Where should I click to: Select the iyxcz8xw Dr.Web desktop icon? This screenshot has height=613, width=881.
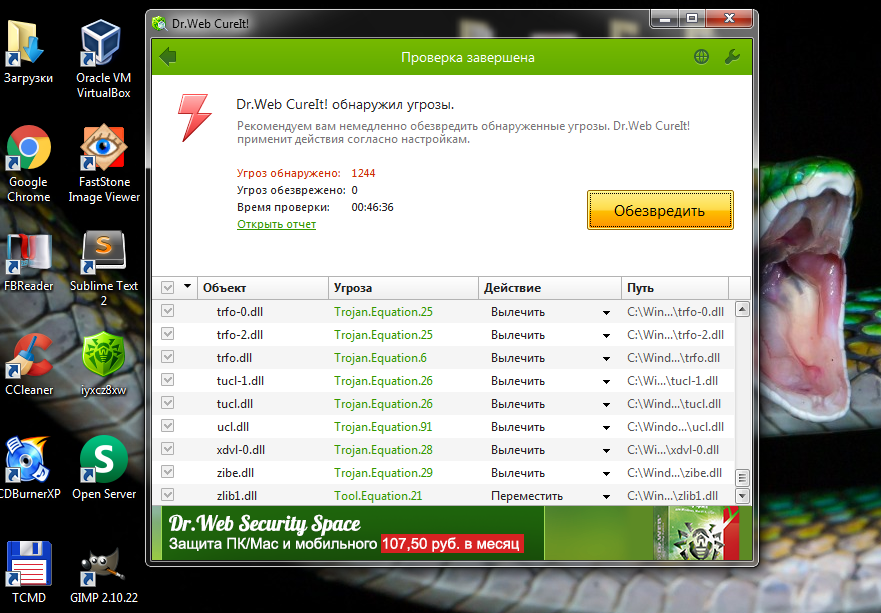pos(103,365)
